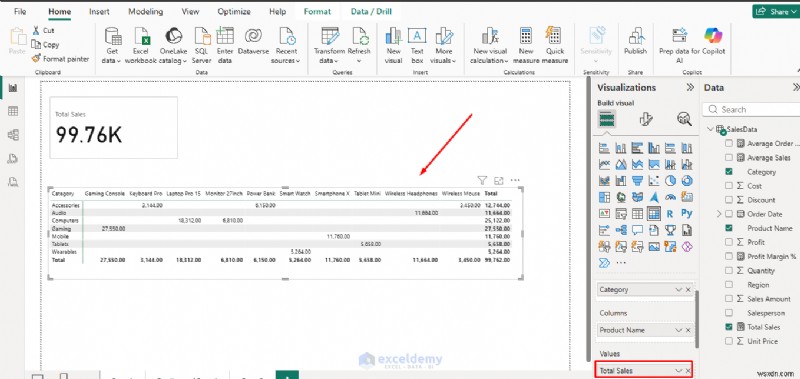
Task: Click the Copy command
Action: pos(45,45)
